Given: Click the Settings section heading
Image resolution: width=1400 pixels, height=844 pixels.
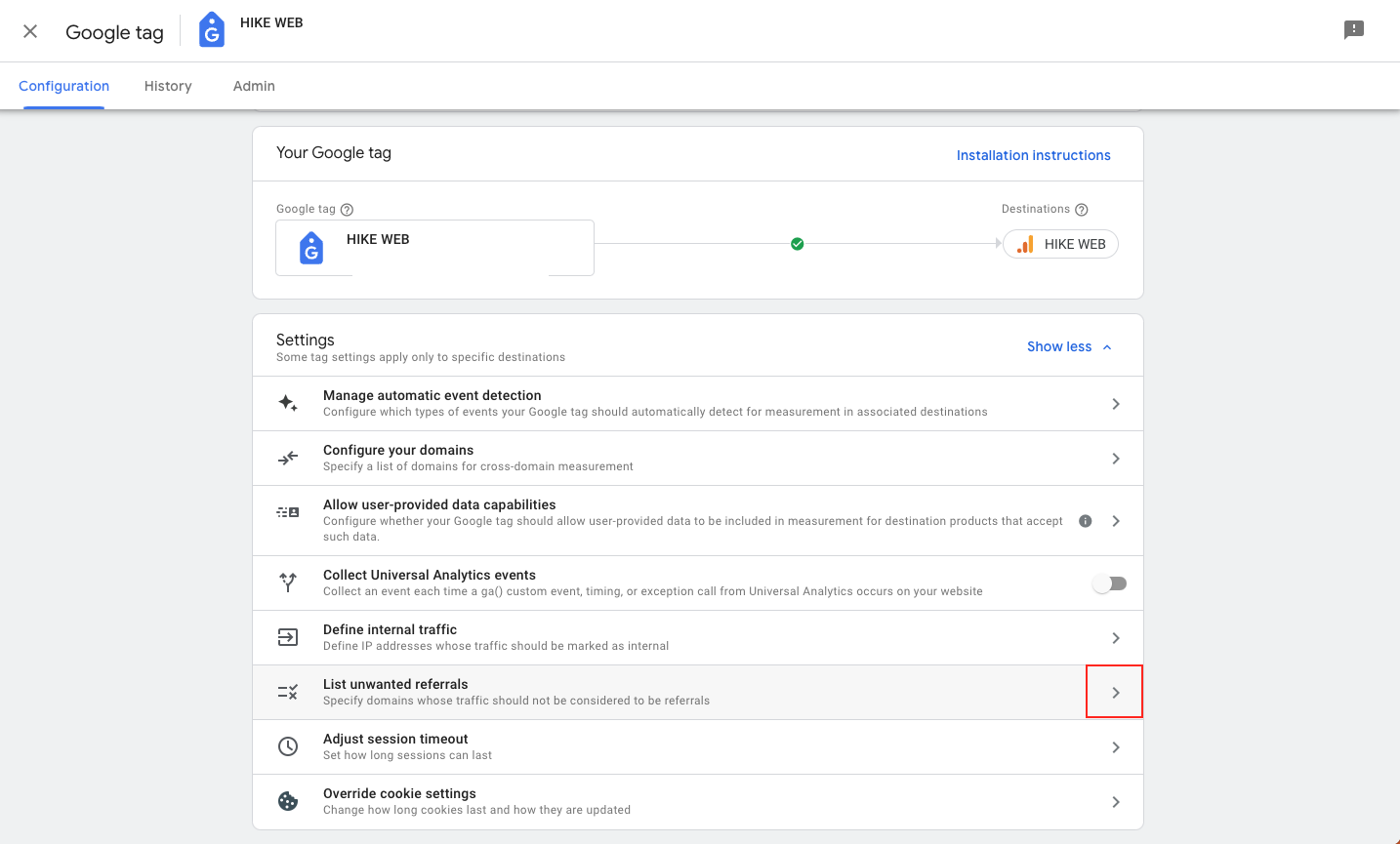Looking at the screenshot, I should (306, 340).
